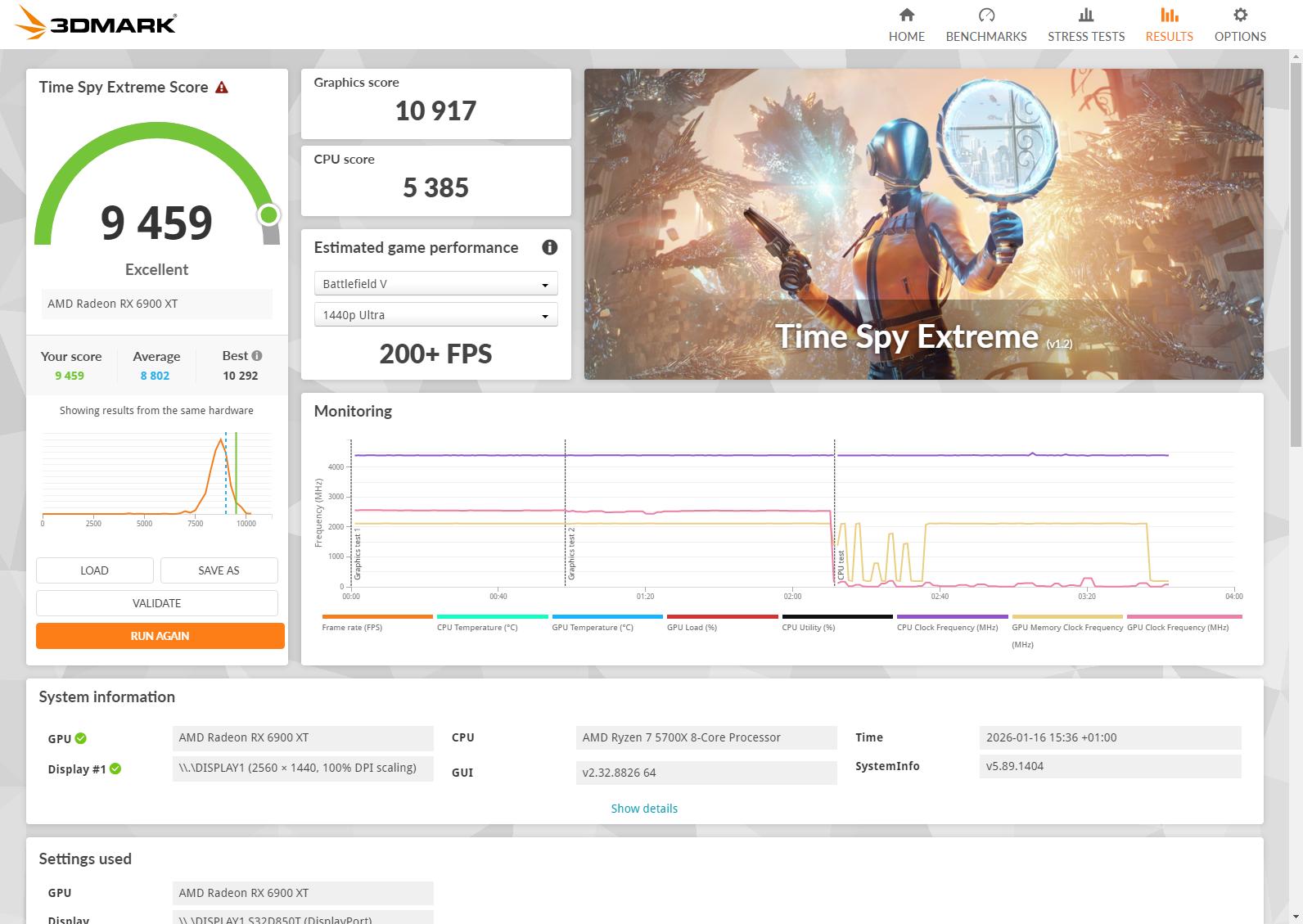
Task: Toggle the Frame rate (FPS) legend swatch
Action: point(377,616)
